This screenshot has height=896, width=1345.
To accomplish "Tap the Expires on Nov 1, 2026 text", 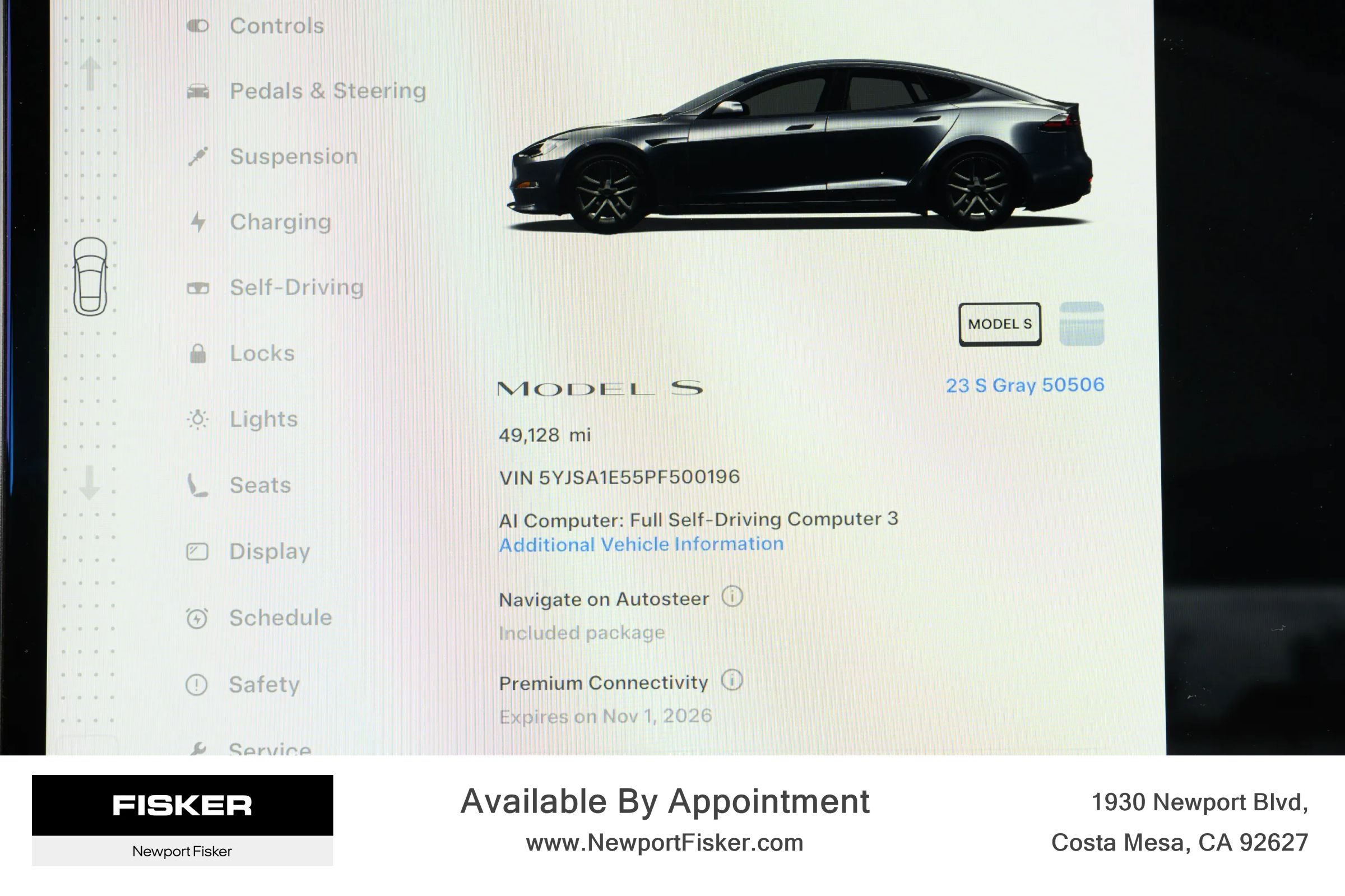I will click(x=606, y=716).
